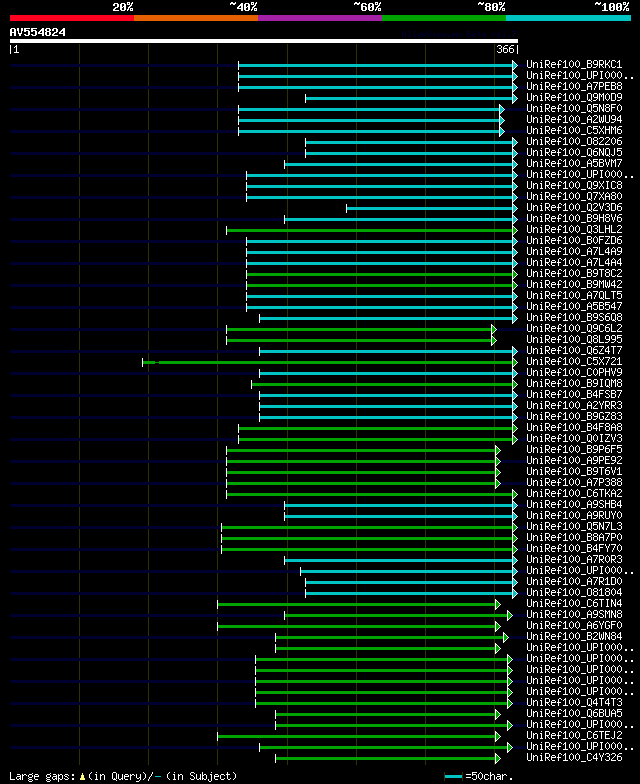Open hit UniRef100_A5B547

(x=574, y=306)
